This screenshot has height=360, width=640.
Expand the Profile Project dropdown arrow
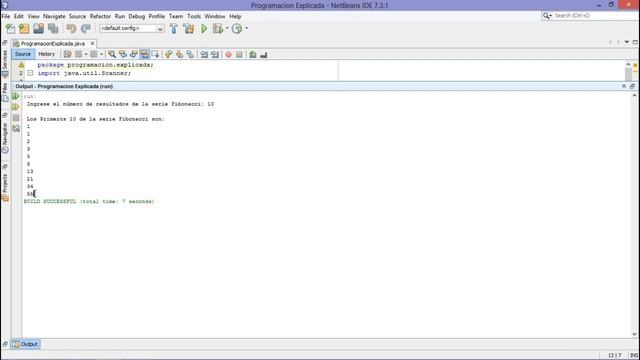click(x=247, y=29)
